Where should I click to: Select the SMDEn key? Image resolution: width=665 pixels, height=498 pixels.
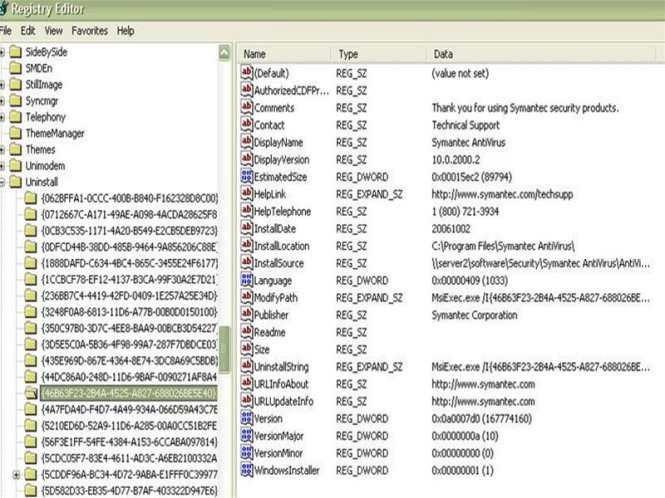(39, 68)
